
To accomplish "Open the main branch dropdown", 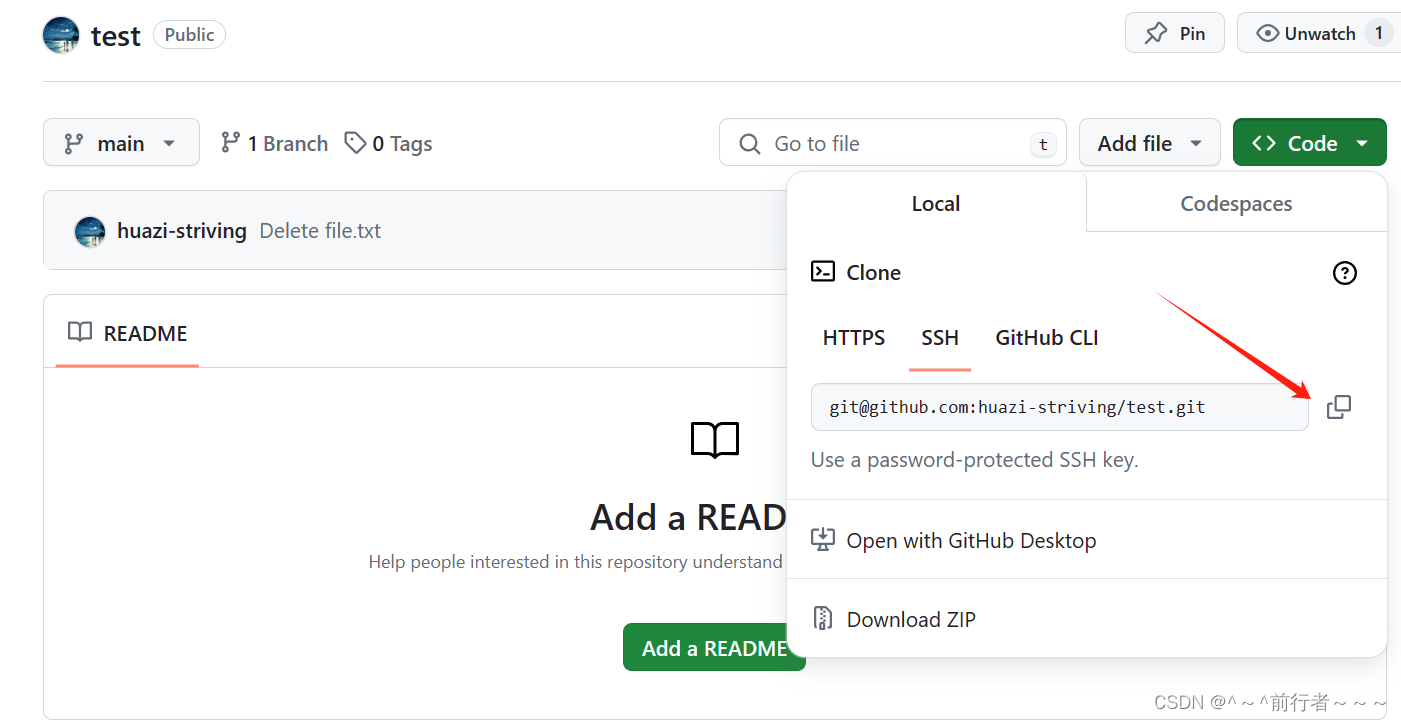I will (x=121, y=143).
